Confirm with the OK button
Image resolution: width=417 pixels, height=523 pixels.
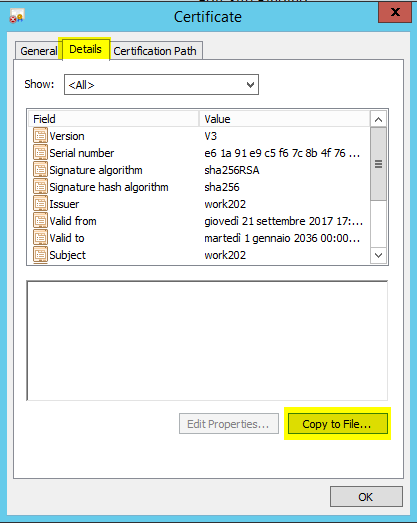pyautogui.click(x=366, y=497)
